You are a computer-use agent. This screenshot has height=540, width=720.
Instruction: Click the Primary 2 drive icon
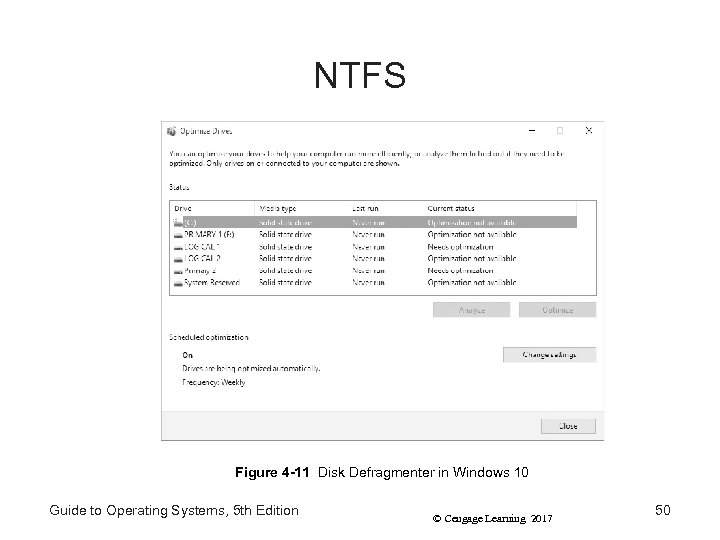(x=178, y=271)
